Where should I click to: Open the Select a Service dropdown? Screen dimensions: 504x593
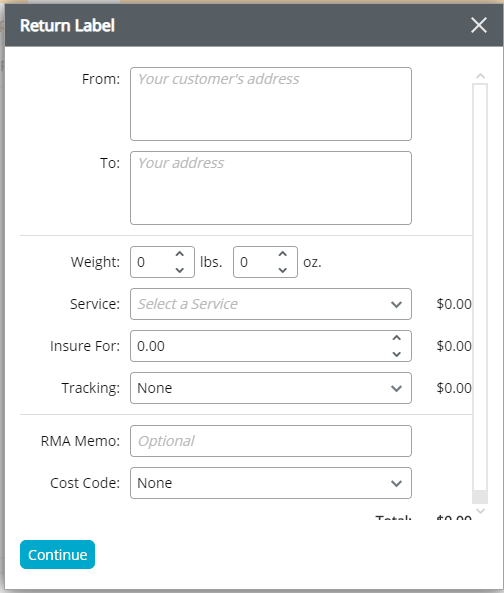(x=271, y=304)
